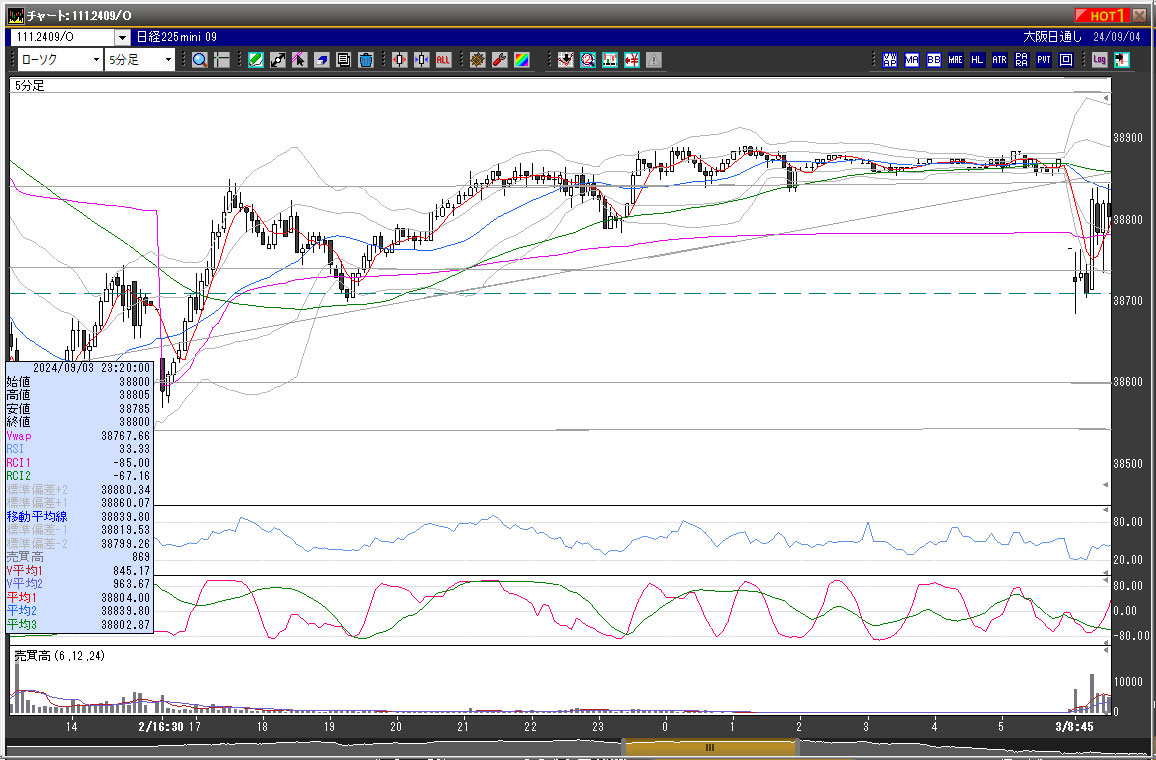Click the bottom timeline scroll thumb
The height and width of the screenshot is (760, 1156).
pos(710,747)
